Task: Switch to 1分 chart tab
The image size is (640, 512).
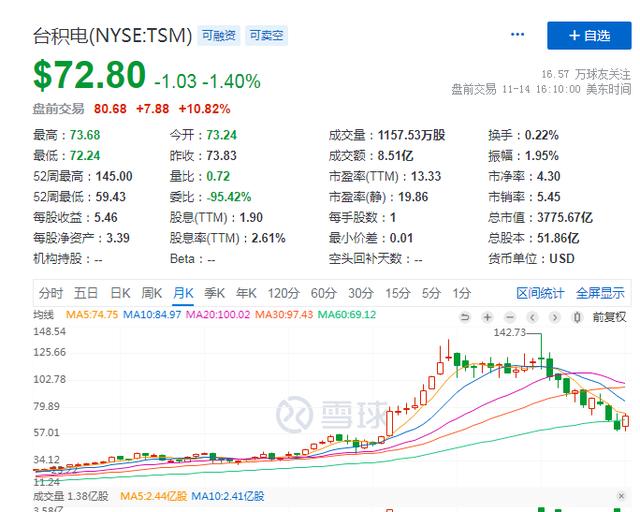Action: (462, 293)
